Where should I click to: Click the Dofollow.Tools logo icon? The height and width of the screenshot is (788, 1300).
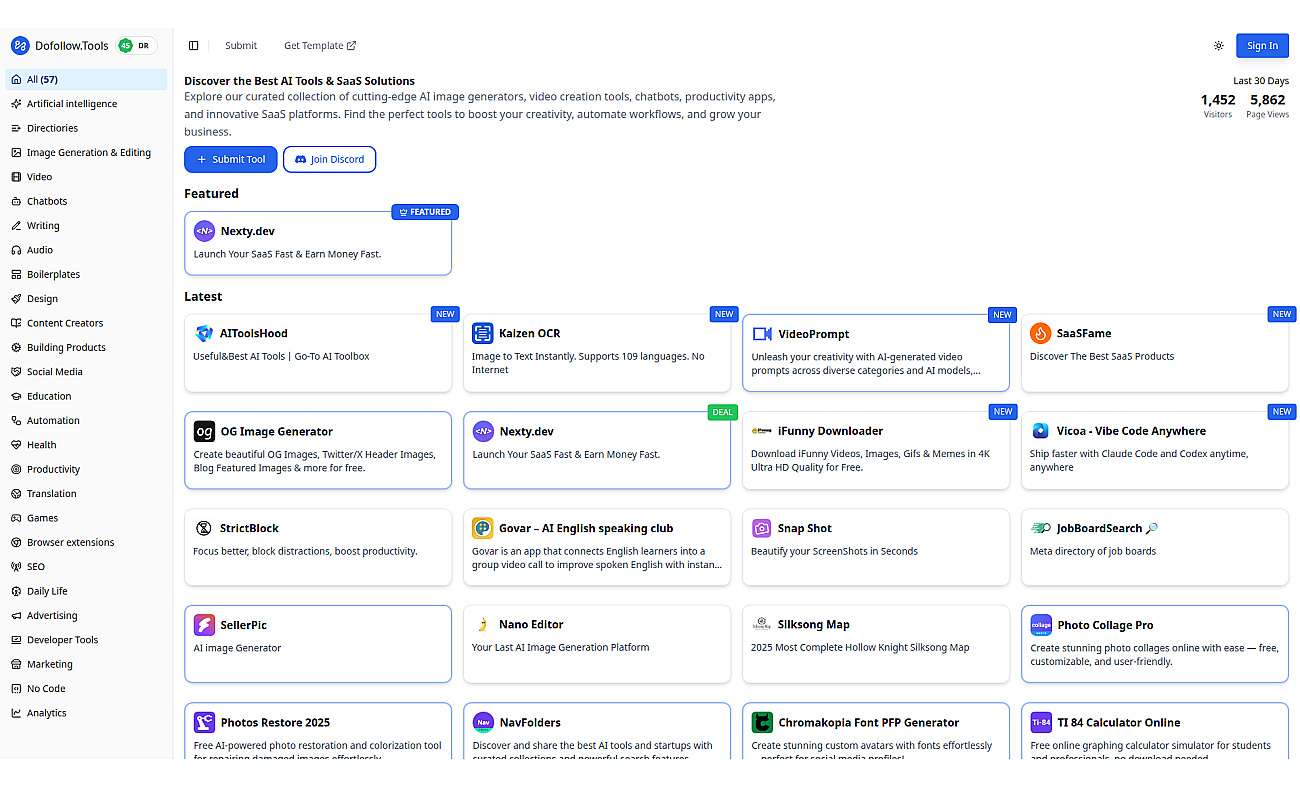[x=20, y=46]
